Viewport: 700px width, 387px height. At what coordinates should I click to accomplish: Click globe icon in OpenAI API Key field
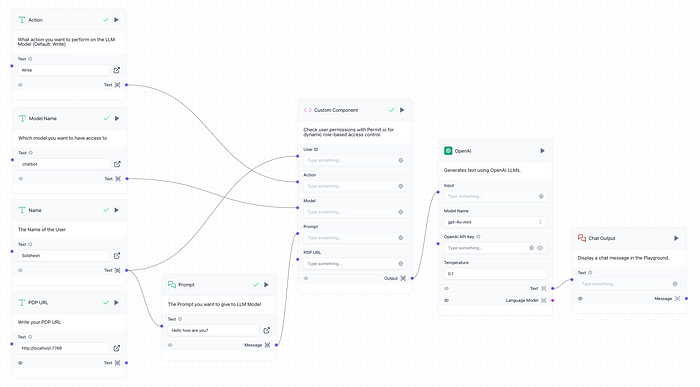[531, 248]
